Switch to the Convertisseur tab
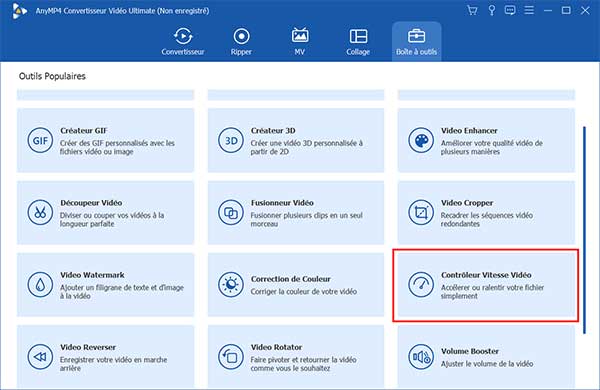Image resolution: width=600 pixels, height=390 pixels. 183,41
